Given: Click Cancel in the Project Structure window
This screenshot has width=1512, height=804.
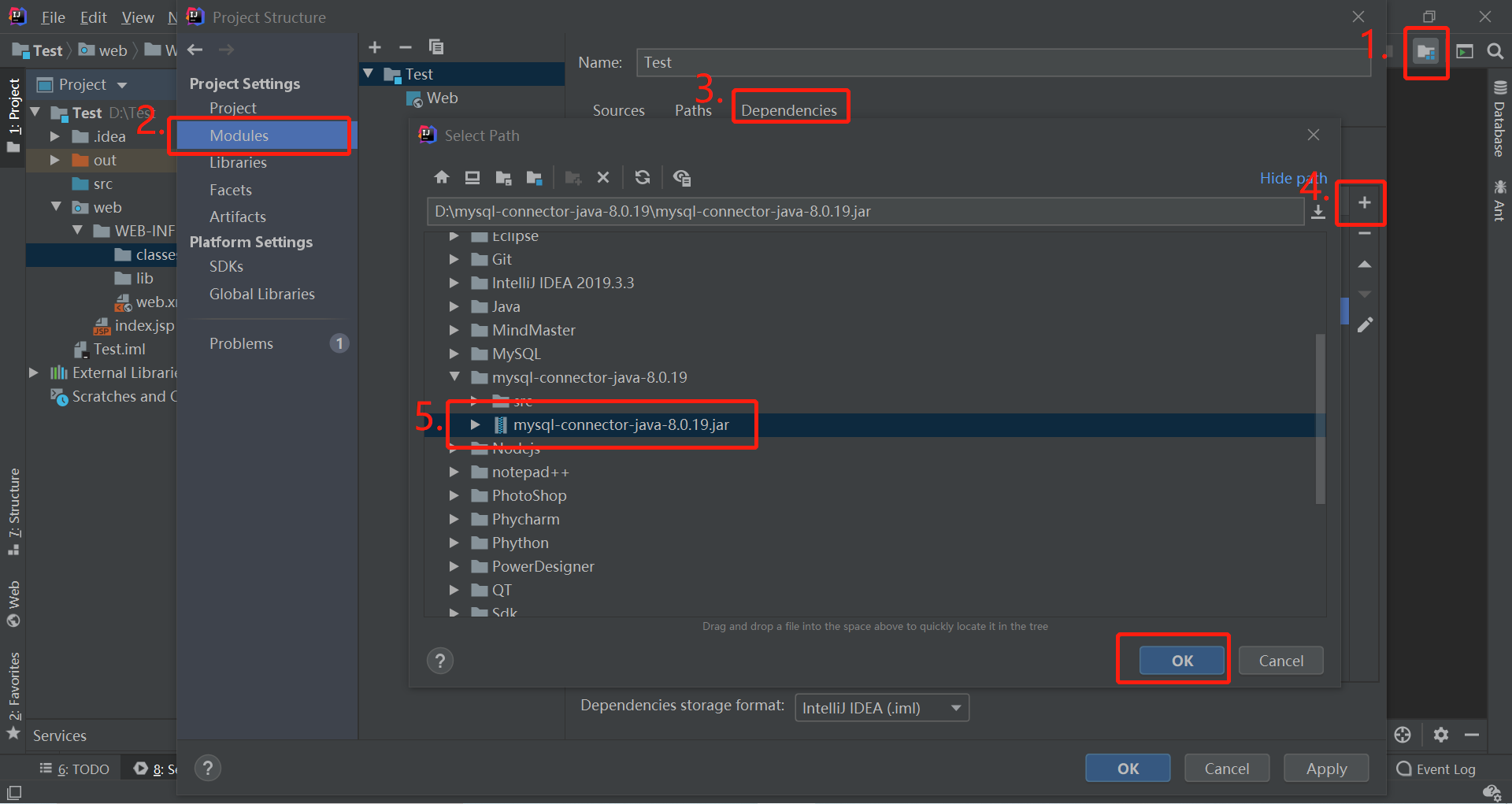Looking at the screenshot, I should [1227, 769].
